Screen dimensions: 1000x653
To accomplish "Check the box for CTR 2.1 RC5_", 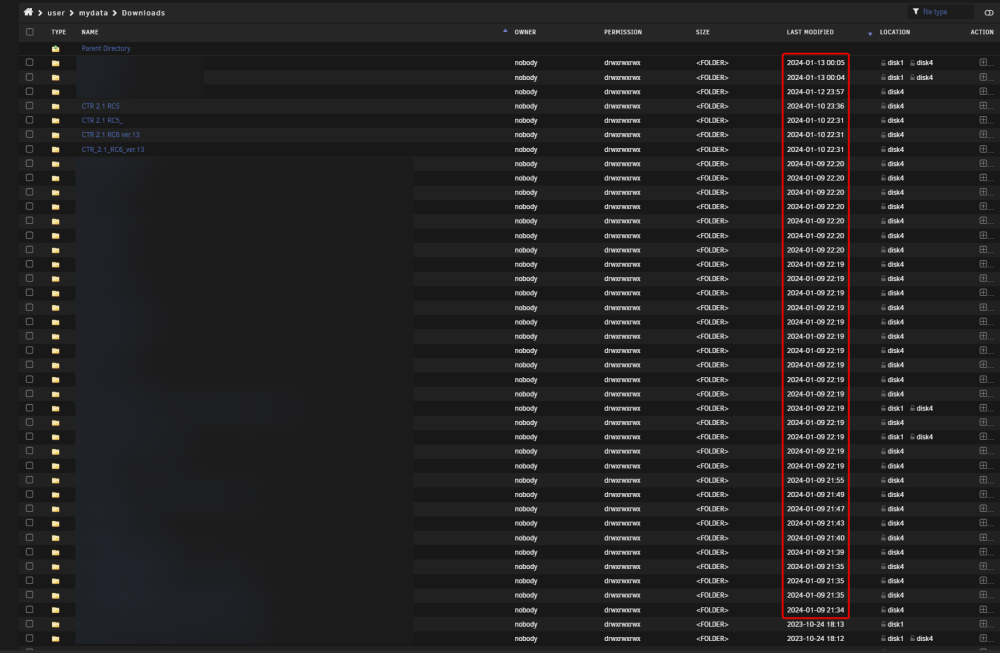I will pos(29,120).
